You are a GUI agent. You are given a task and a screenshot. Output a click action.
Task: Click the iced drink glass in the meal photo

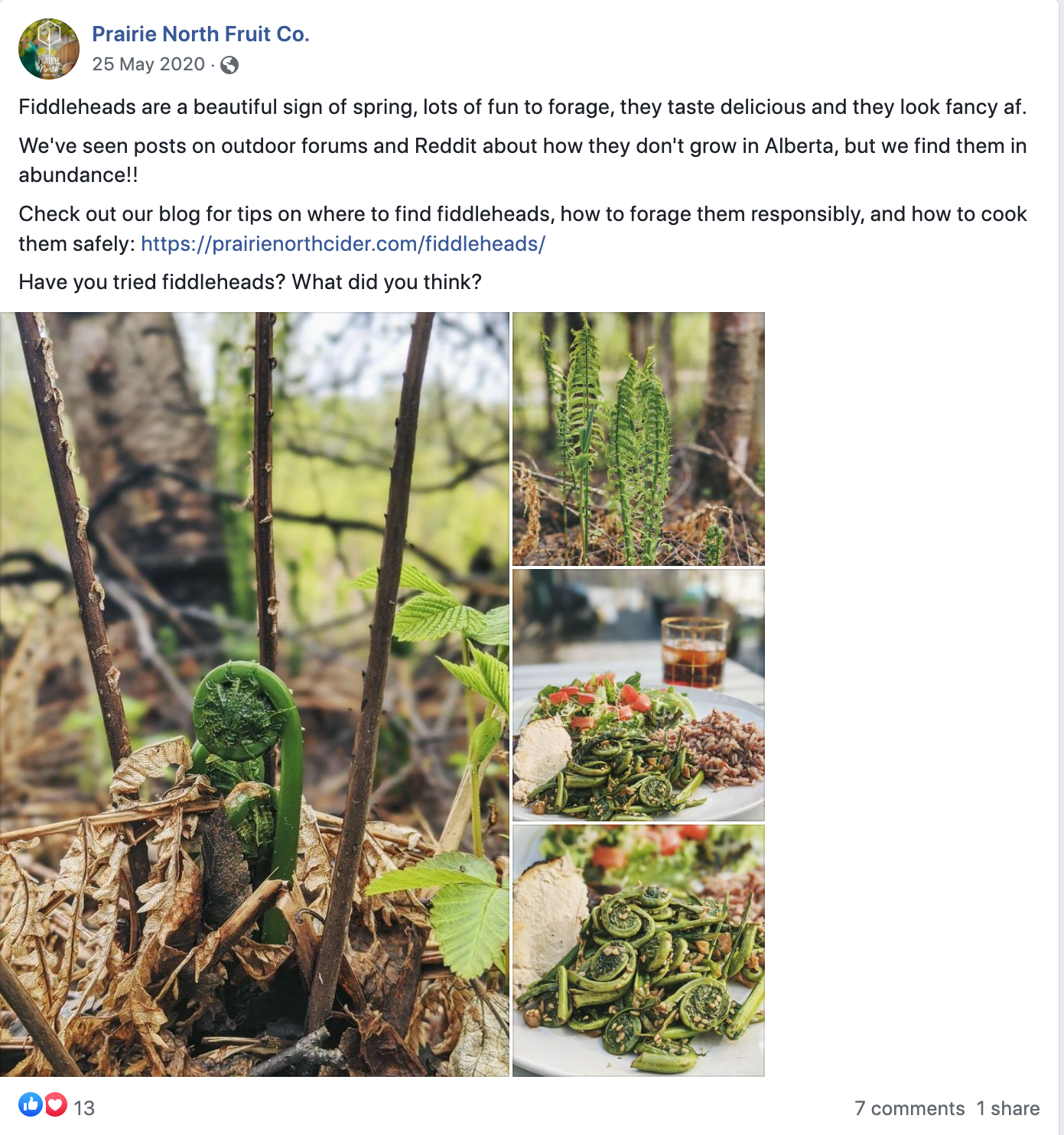click(694, 652)
